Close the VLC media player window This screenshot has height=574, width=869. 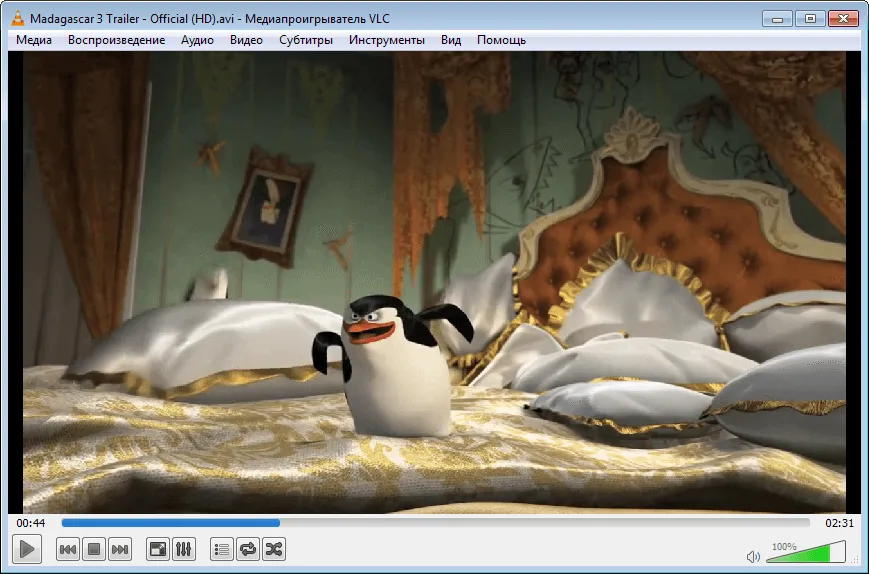843,19
